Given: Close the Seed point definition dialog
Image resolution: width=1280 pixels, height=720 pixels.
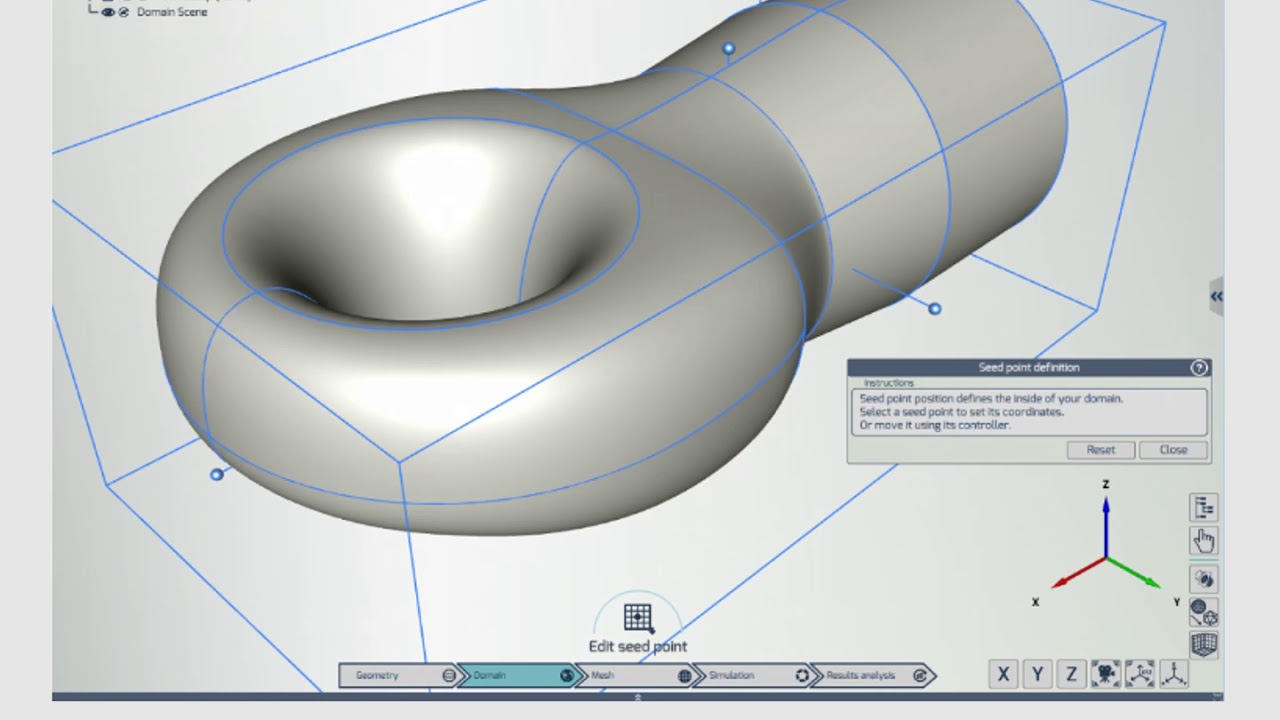Looking at the screenshot, I should (1173, 450).
